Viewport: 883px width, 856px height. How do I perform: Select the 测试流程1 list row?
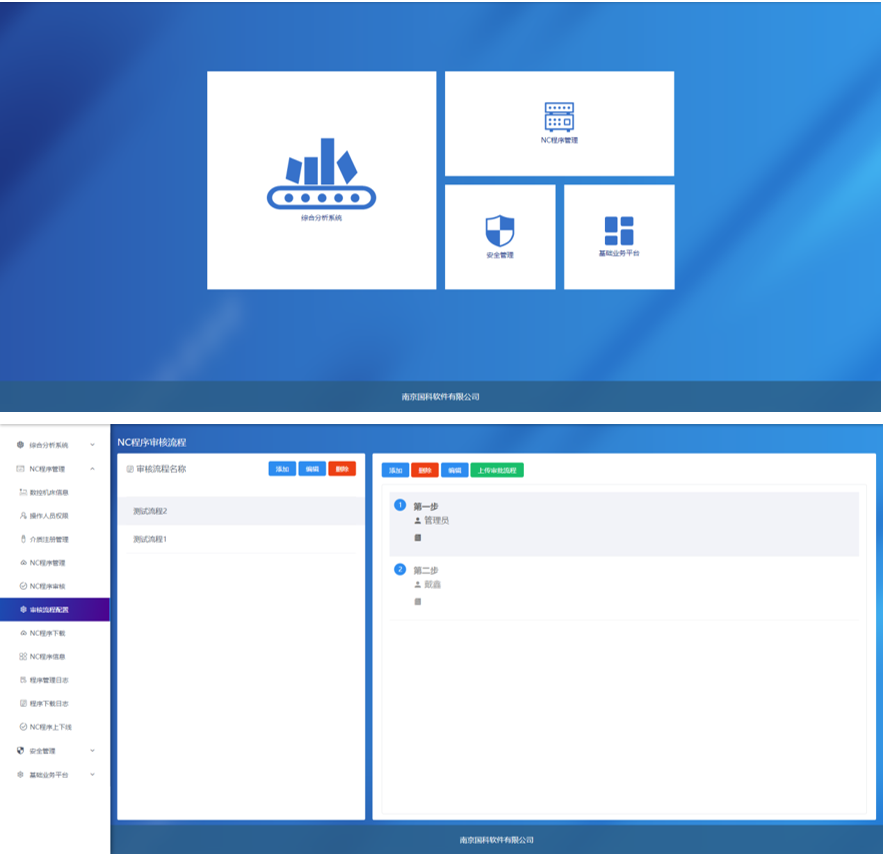[x=150, y=539]
